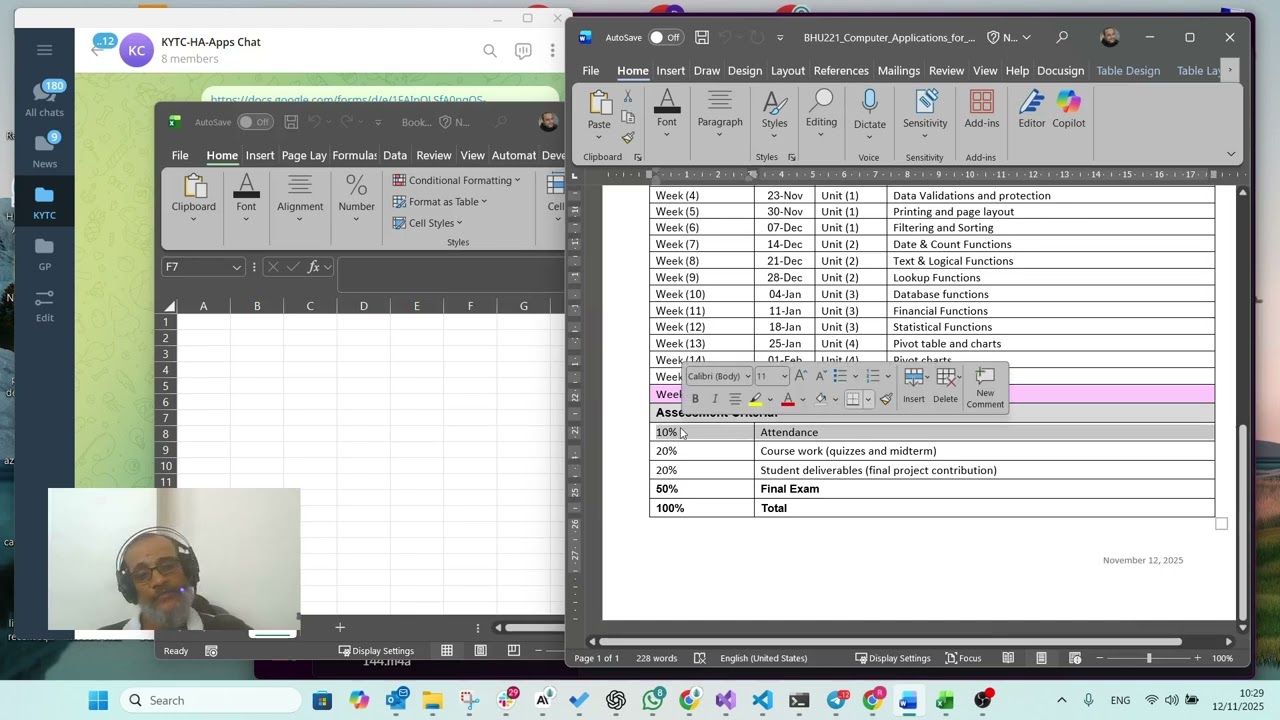
Task: Click the alignment icon in mini toolbar
Action: coord(735,399)
